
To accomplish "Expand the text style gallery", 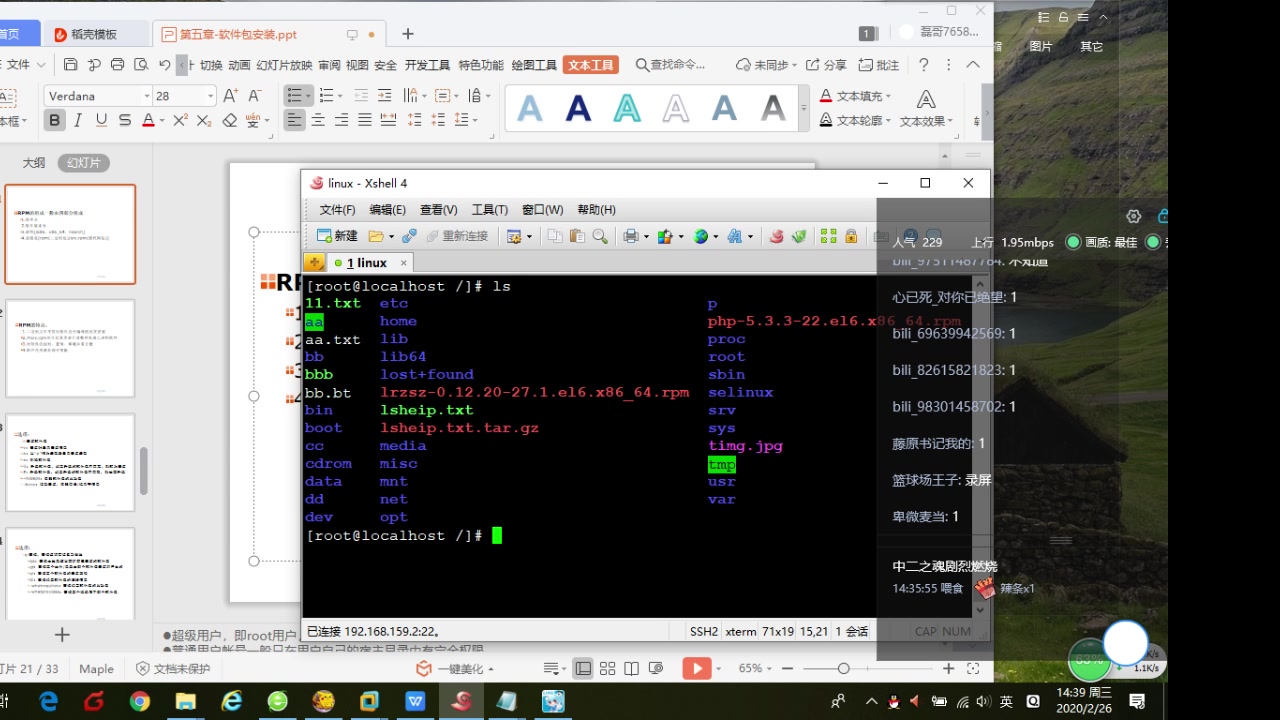I will coord(803,108).
